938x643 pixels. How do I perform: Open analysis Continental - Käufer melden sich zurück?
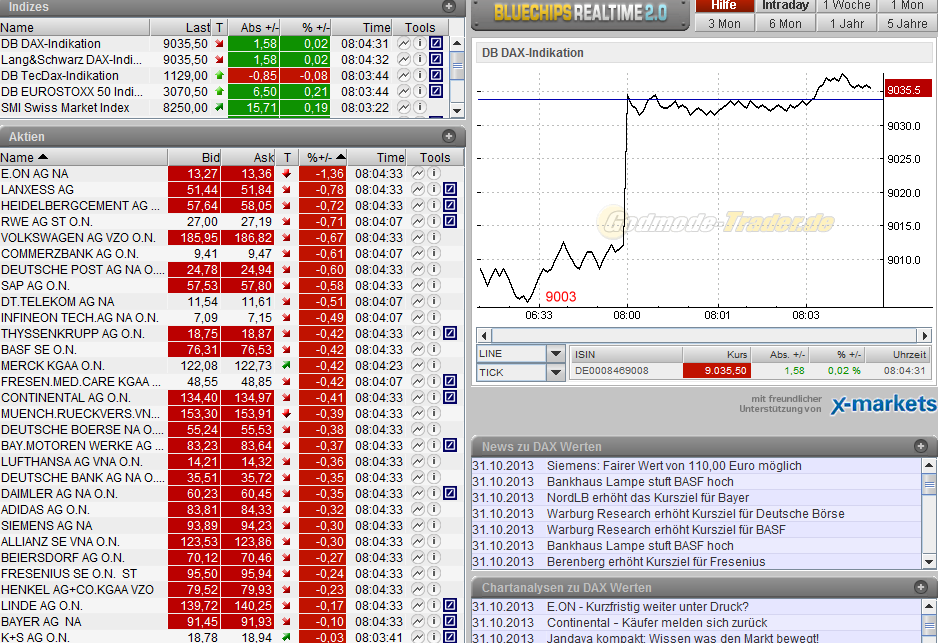pyautogui.click(x=657, y=623)
